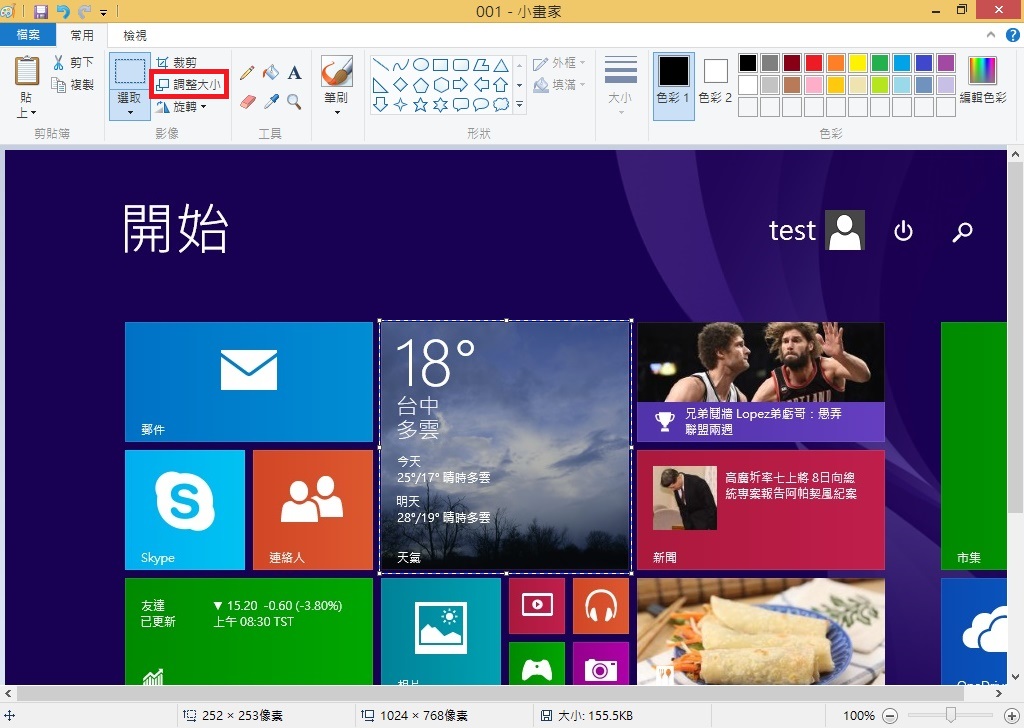This screenshot has height=728, width=1024.
Task: Switch to the 檢視 view tab
Action: 135,35
